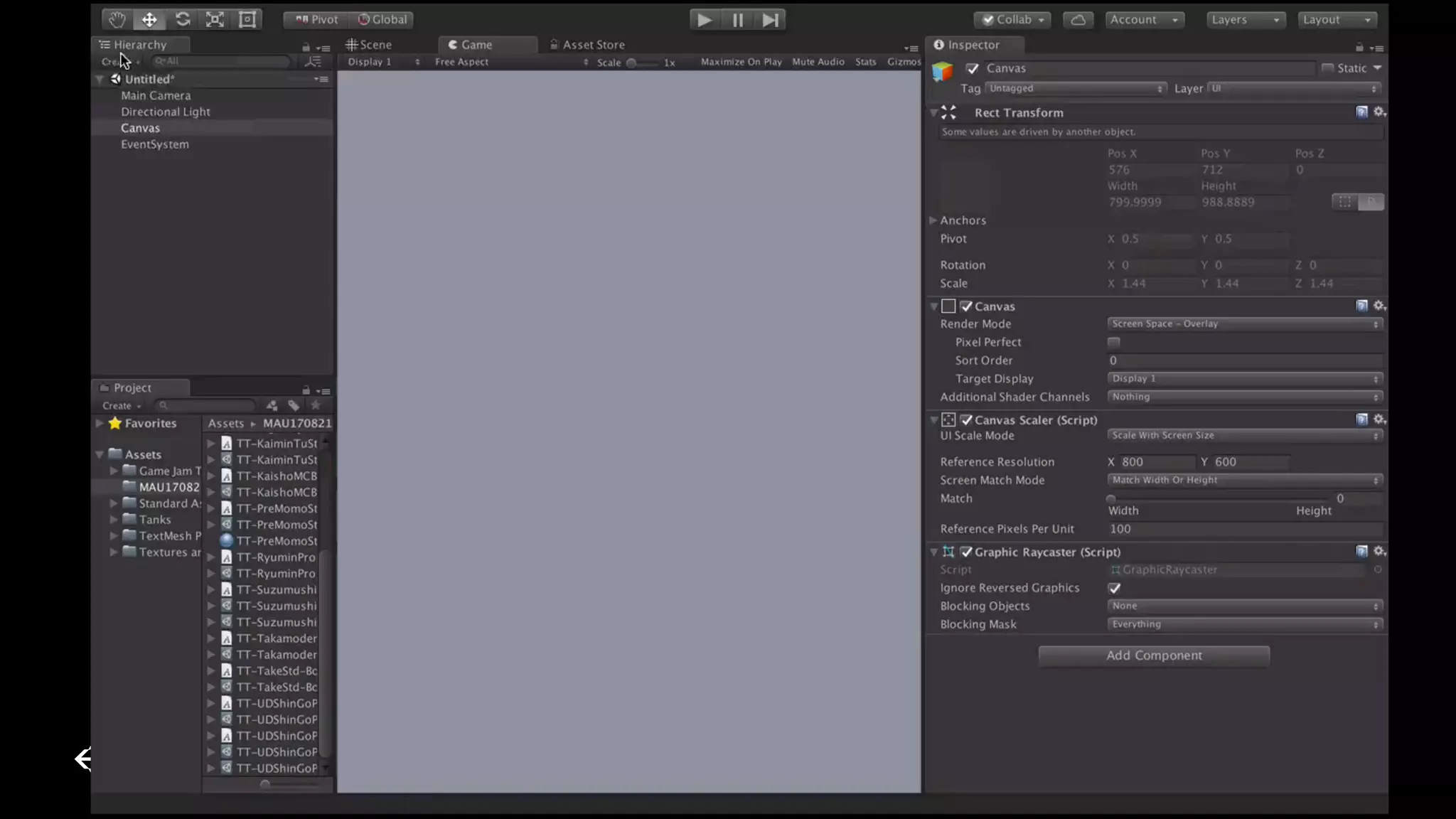Click the Step frame button

tap(770, 20)
